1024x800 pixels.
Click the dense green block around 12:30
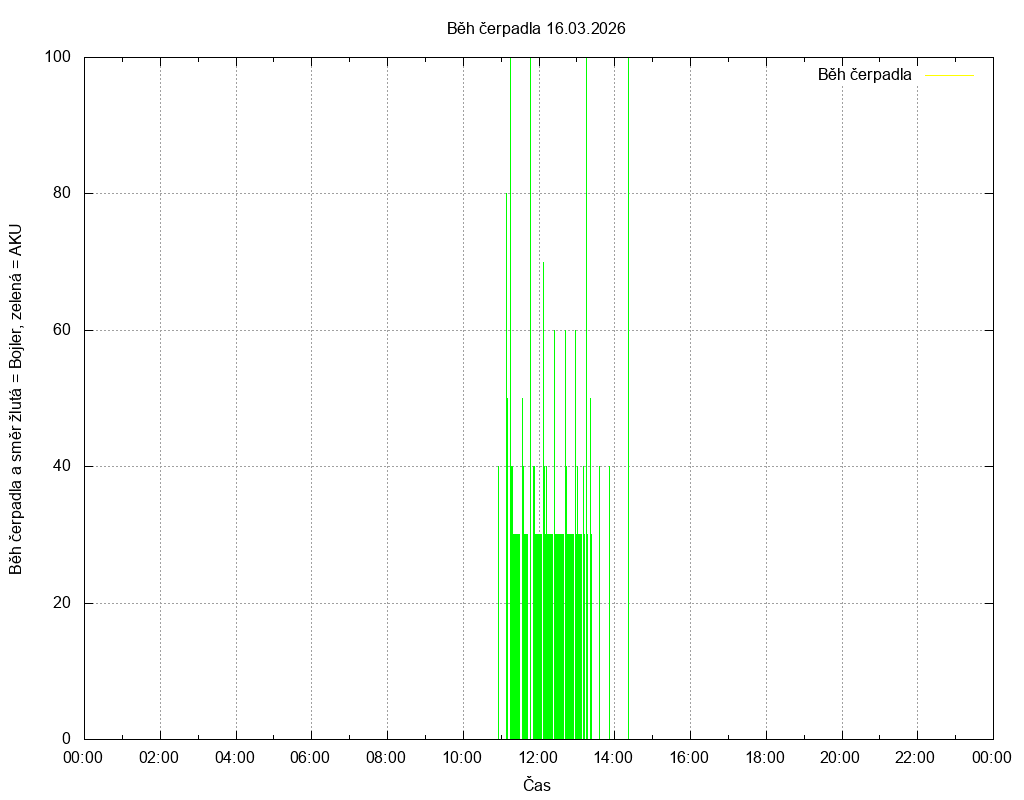coord(560,640)
